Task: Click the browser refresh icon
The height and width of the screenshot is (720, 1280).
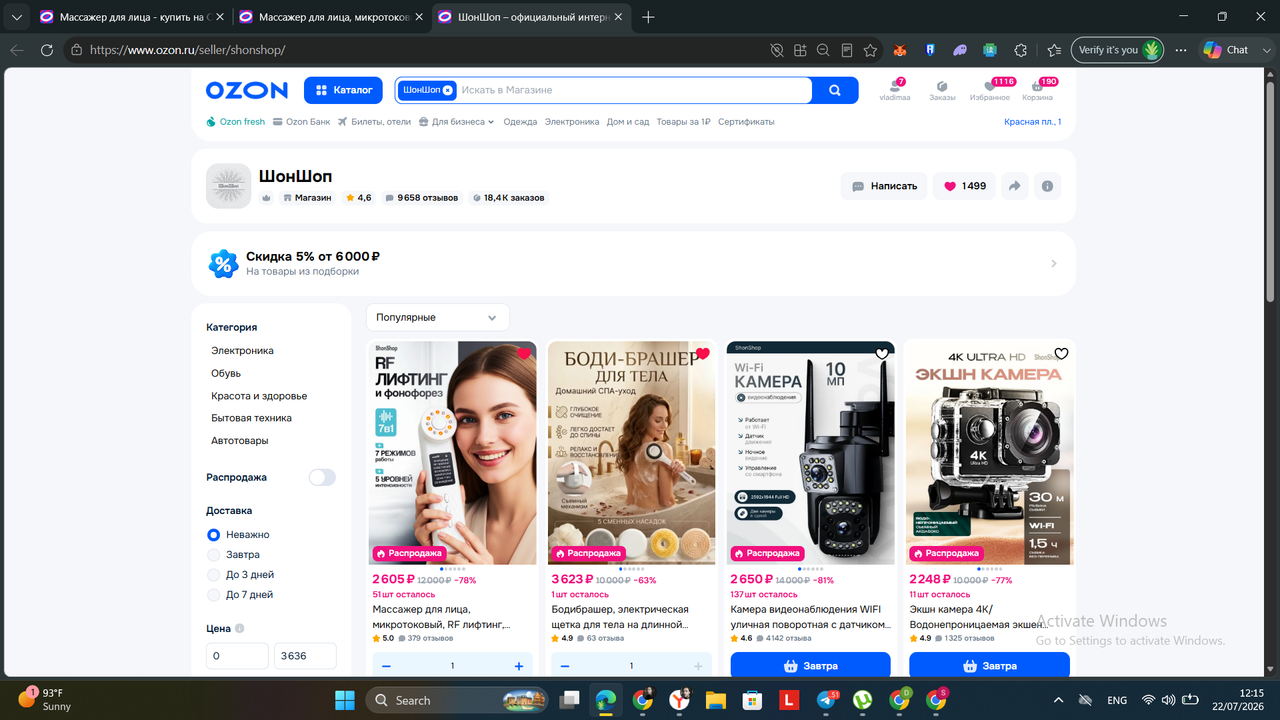Action: pos(46,50)
